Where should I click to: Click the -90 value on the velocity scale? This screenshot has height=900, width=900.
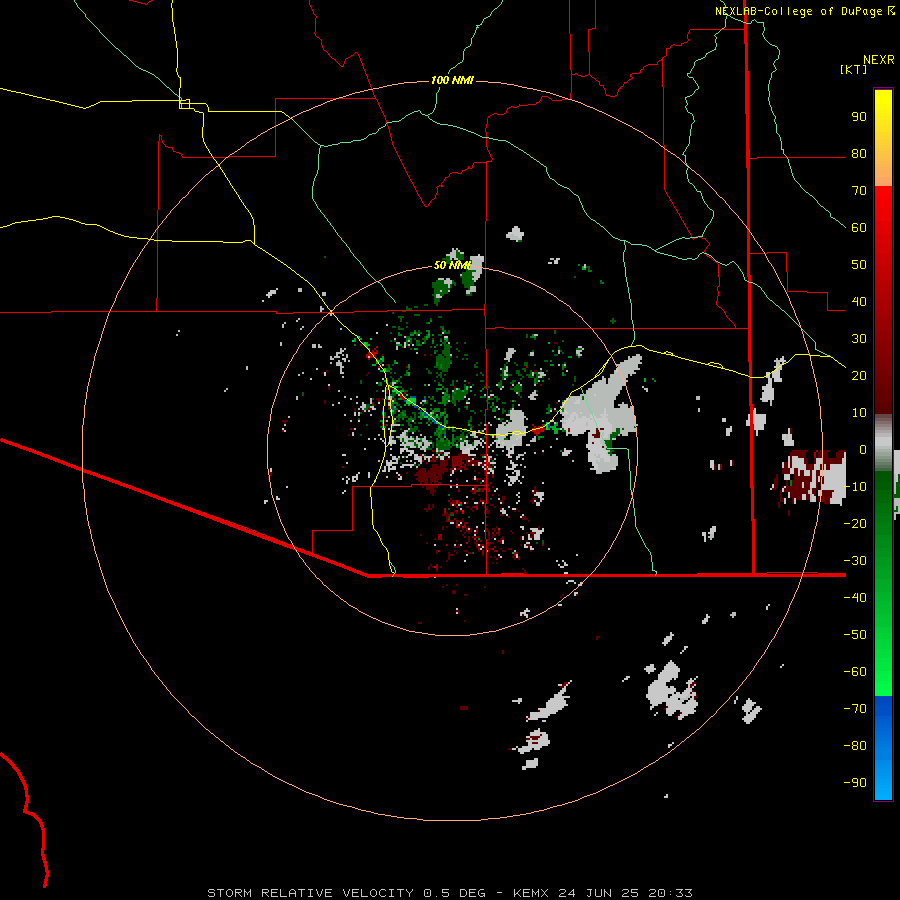click(x=855, y=783)
